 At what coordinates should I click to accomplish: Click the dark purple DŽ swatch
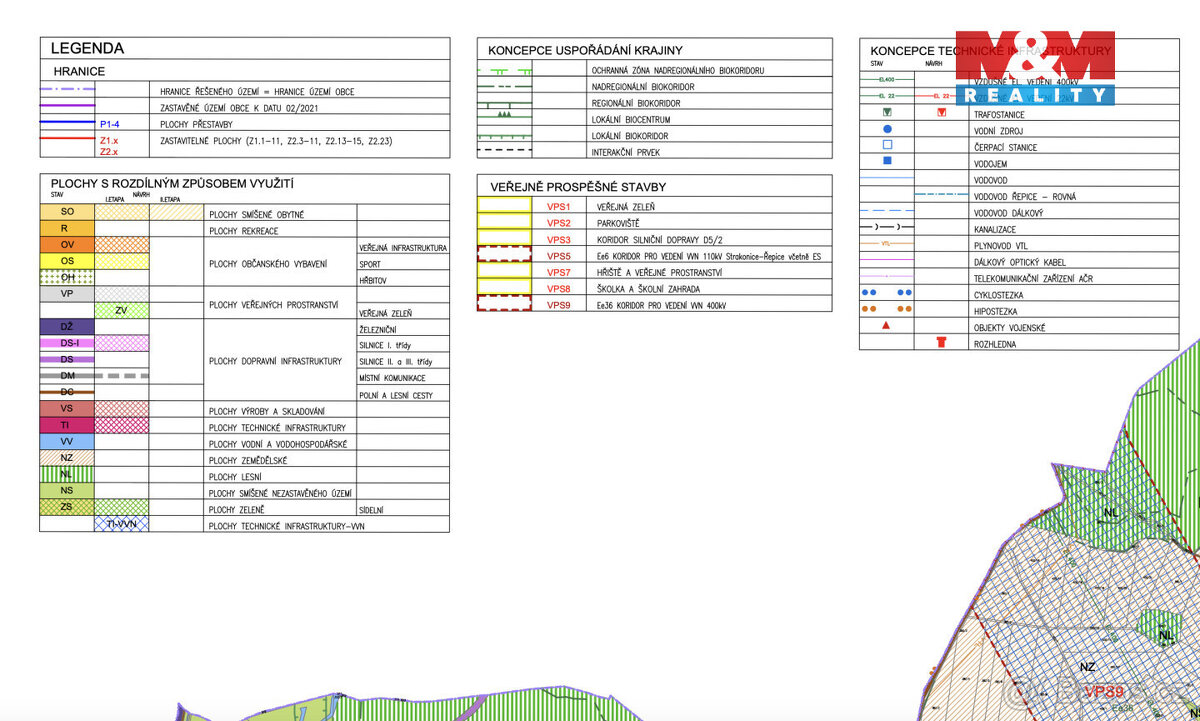tap(67, 327)
